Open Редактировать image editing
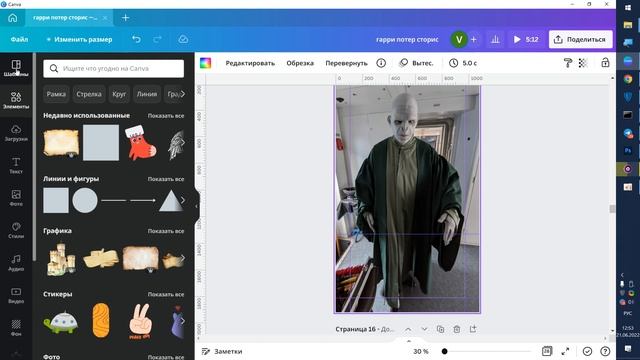Viewport: 640px width, 360px height. pos(250,63)
